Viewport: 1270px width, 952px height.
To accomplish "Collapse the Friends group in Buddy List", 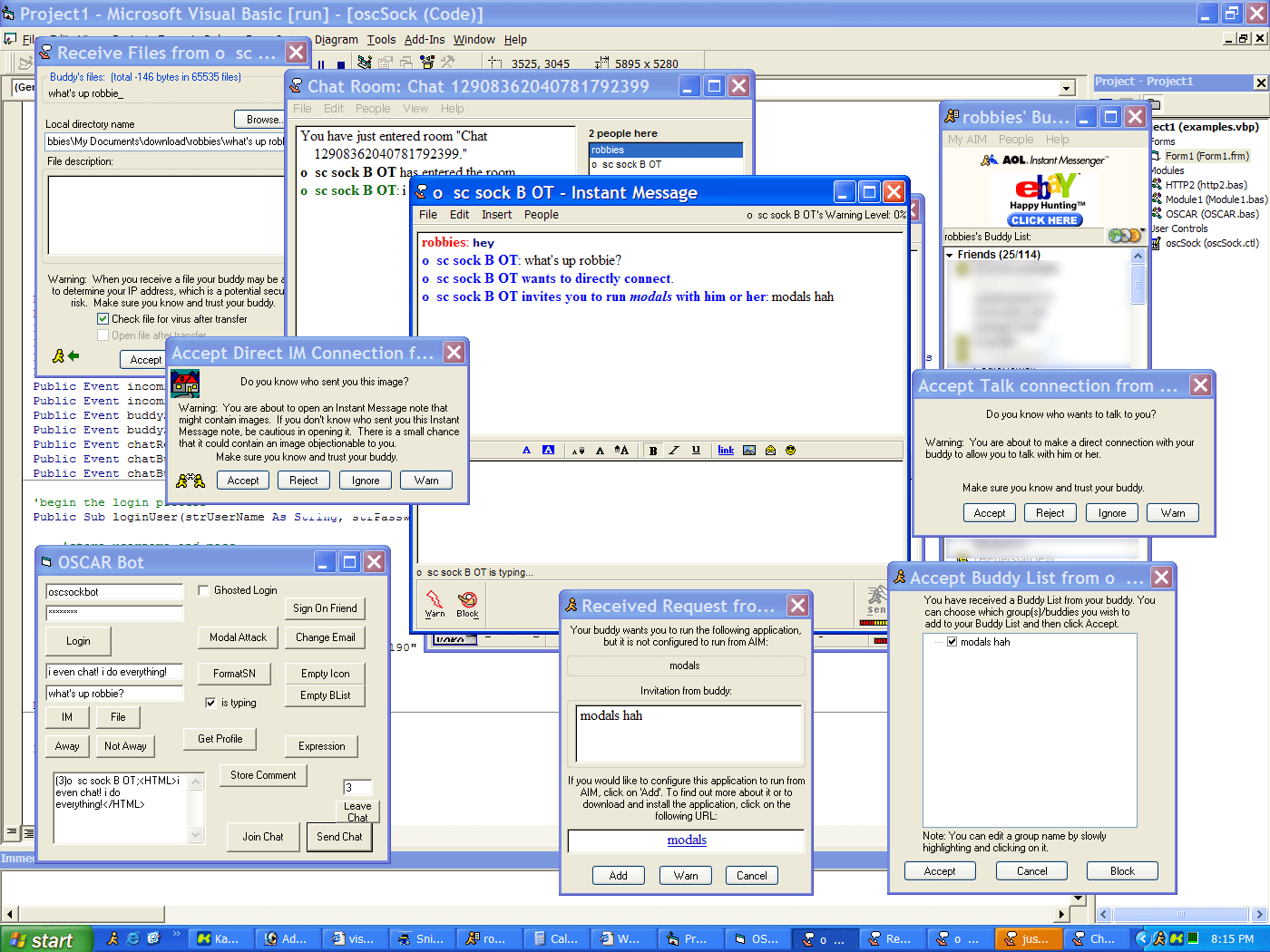I will 950,255.
